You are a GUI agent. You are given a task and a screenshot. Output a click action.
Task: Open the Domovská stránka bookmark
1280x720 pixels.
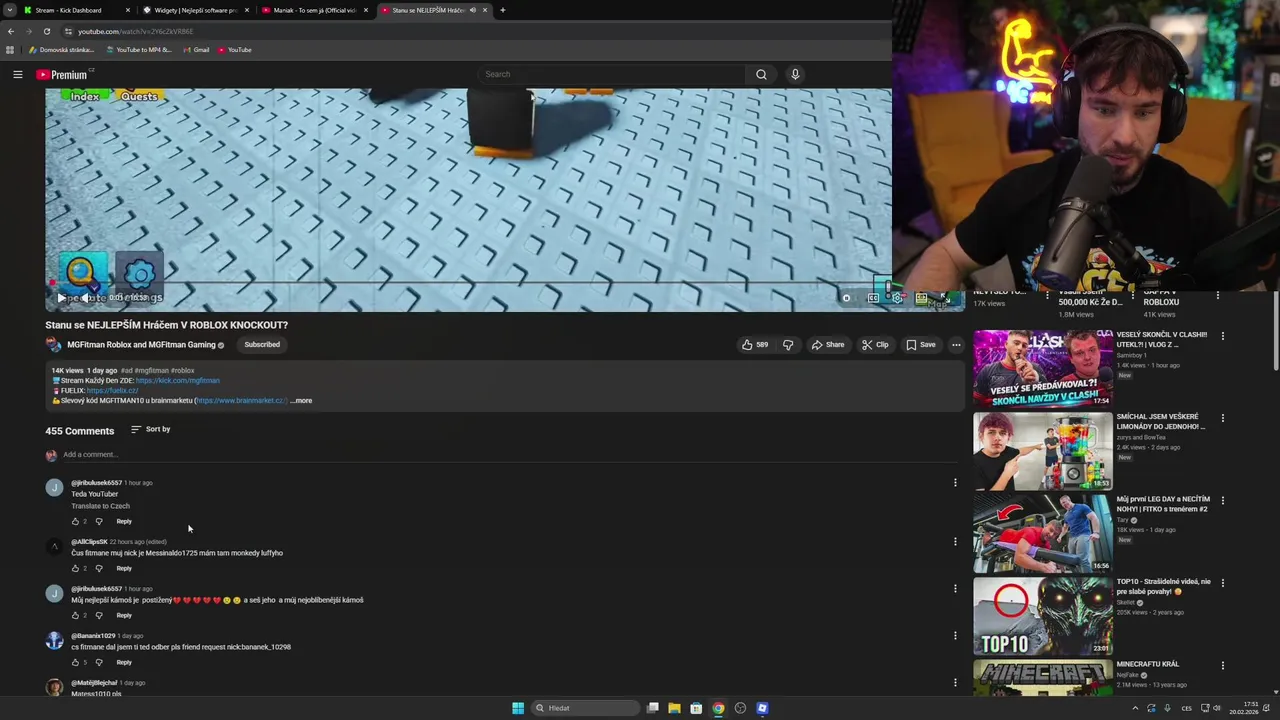(62, 50)
